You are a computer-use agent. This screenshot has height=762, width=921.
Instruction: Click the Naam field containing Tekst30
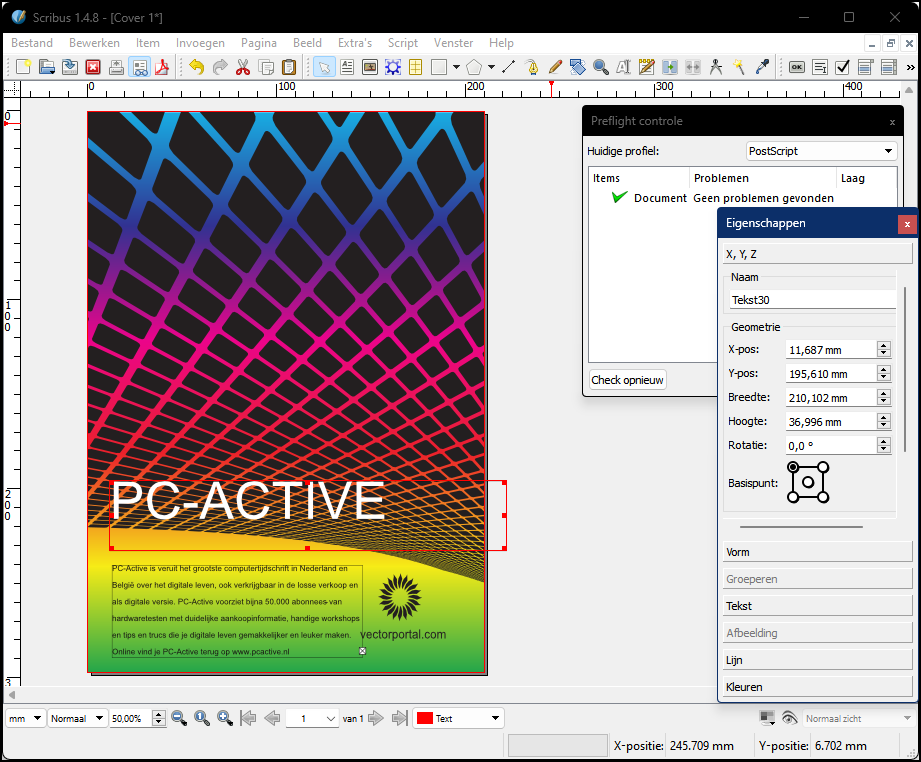coord(812,300)
